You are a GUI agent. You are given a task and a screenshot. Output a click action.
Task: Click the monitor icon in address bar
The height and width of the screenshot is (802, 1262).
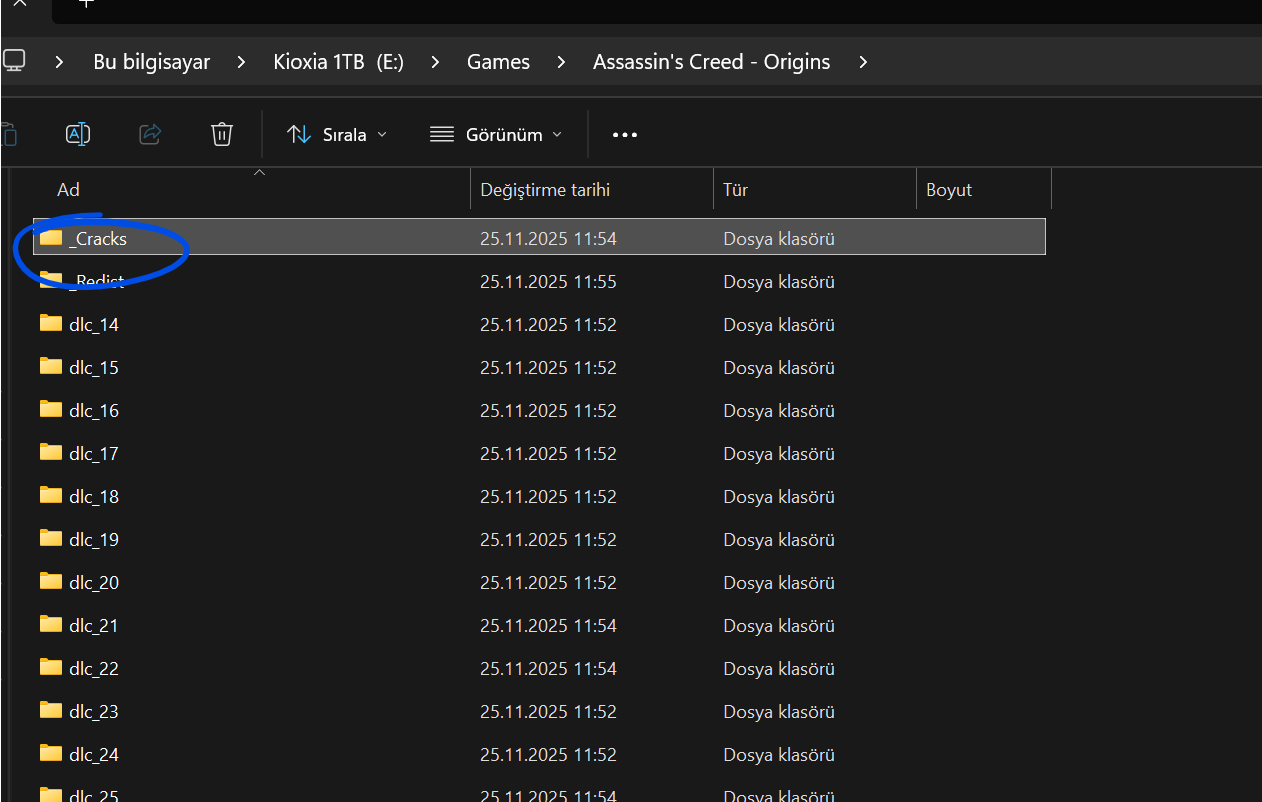(x=14, y=61)
